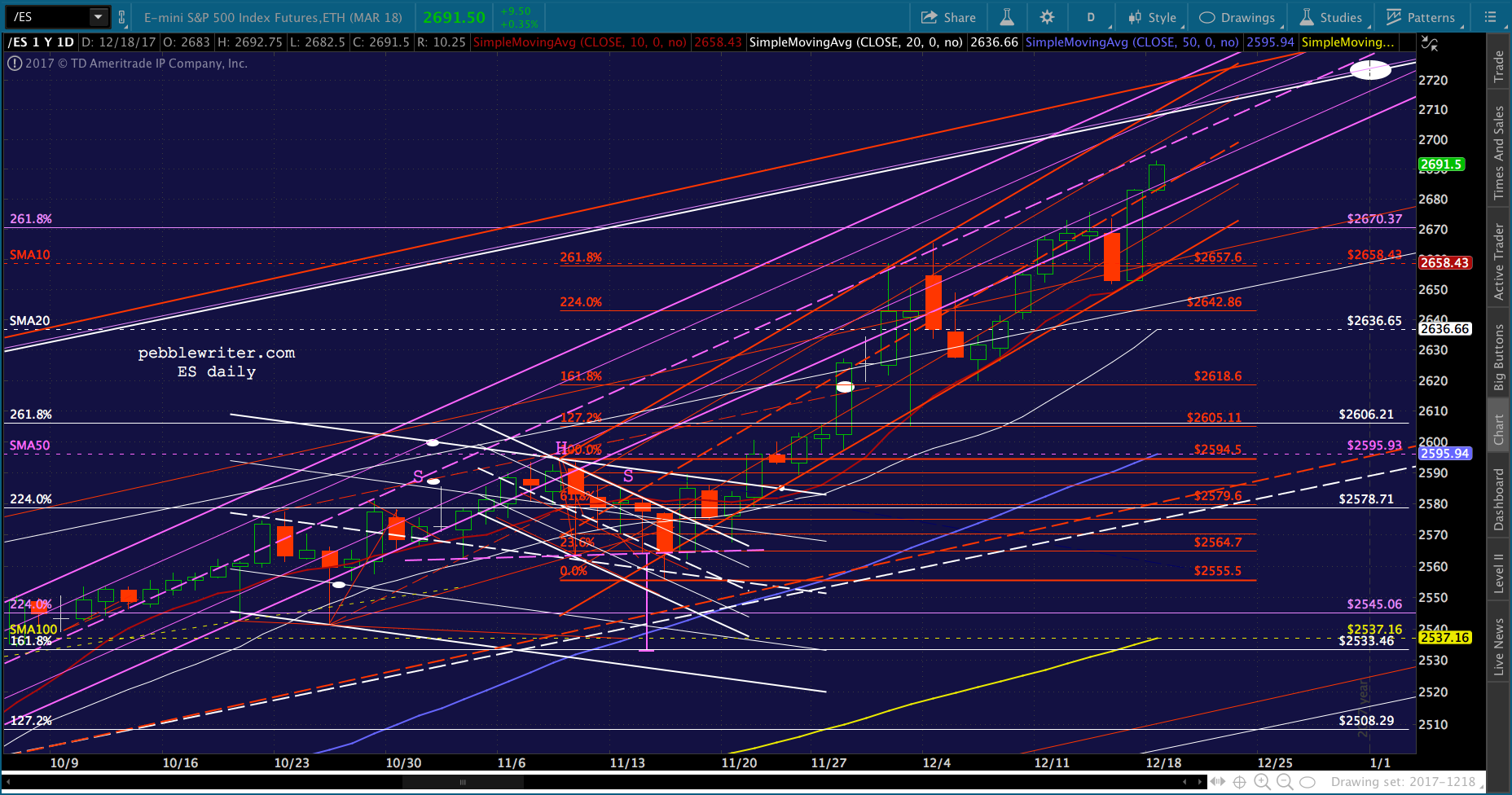The height and width of the screenshot is (795, 1512).
Task: Open chart settings gear icon
Action: pyautogui.click(x=1047, y=17)
